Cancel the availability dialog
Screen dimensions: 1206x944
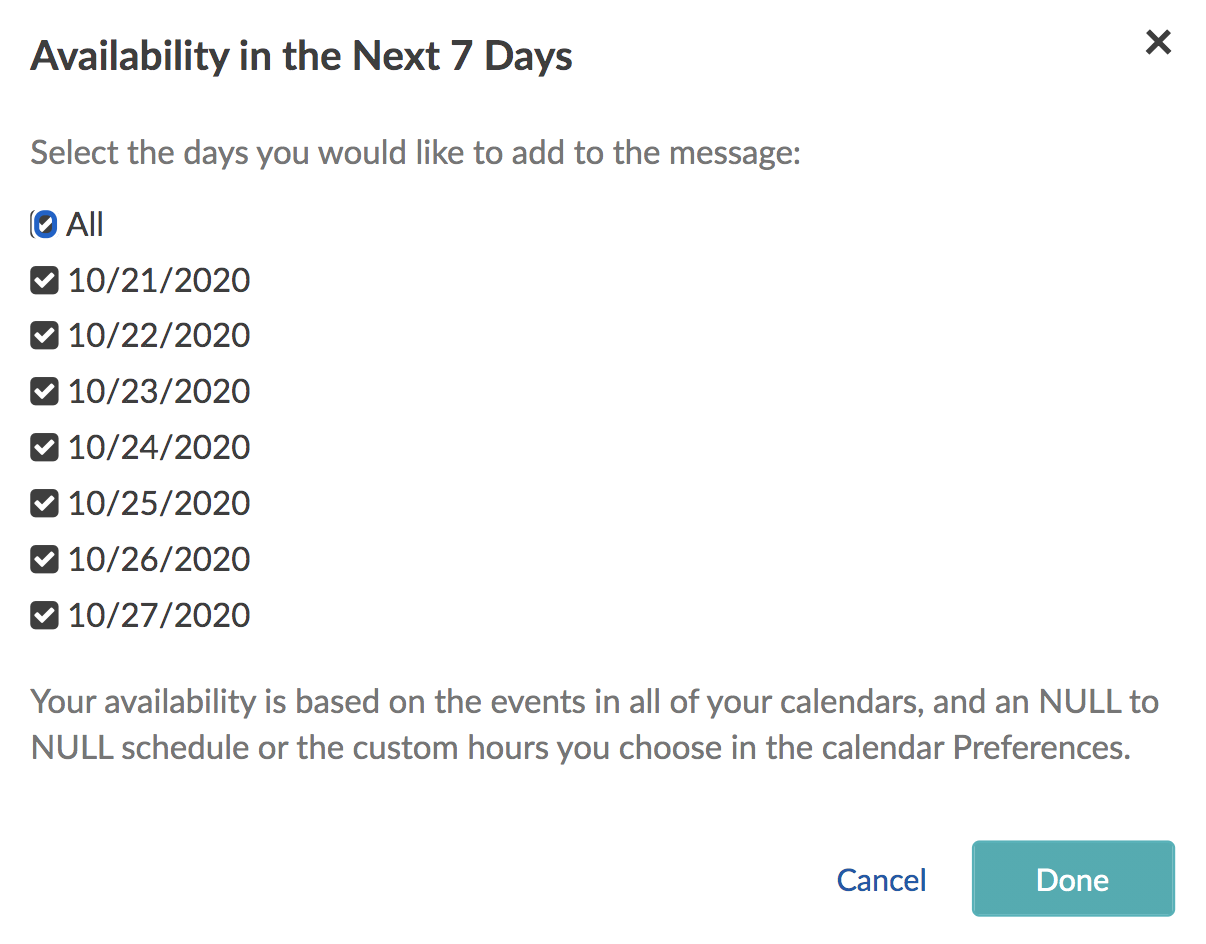[x=881, y=880]
